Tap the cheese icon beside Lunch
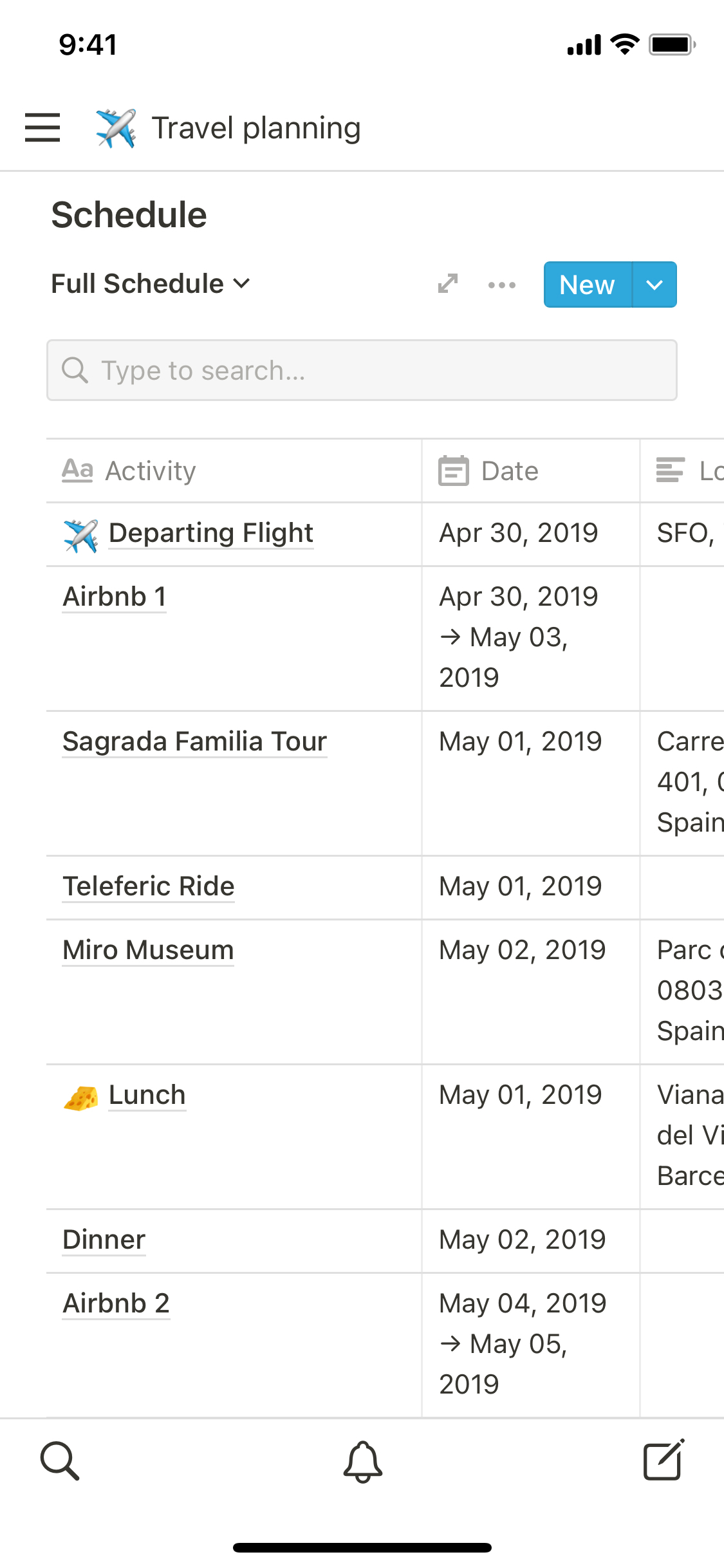Viewport: 724px width, 1568px height. [x=81, y=1097]
